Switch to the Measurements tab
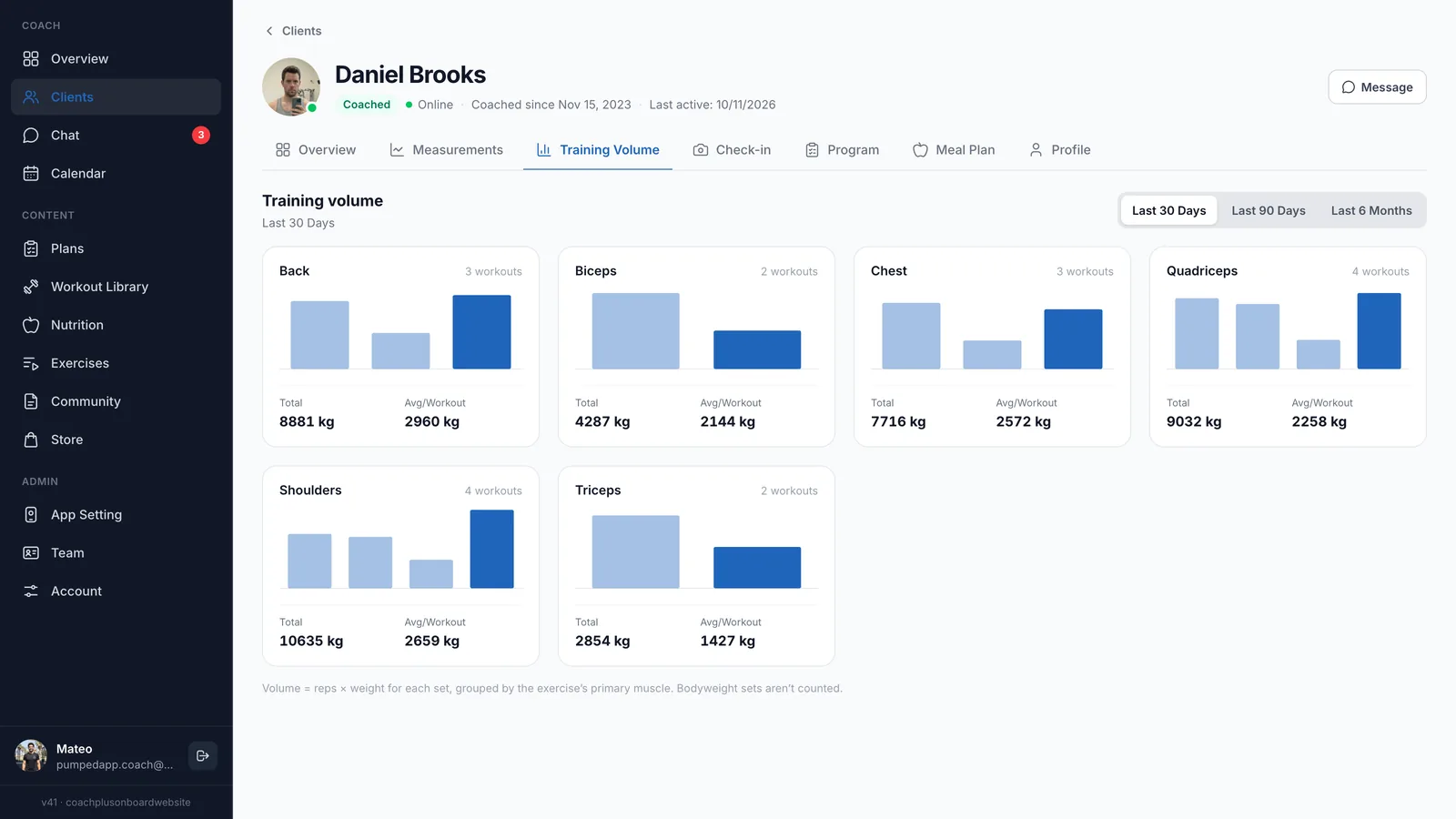 point(446,150)
